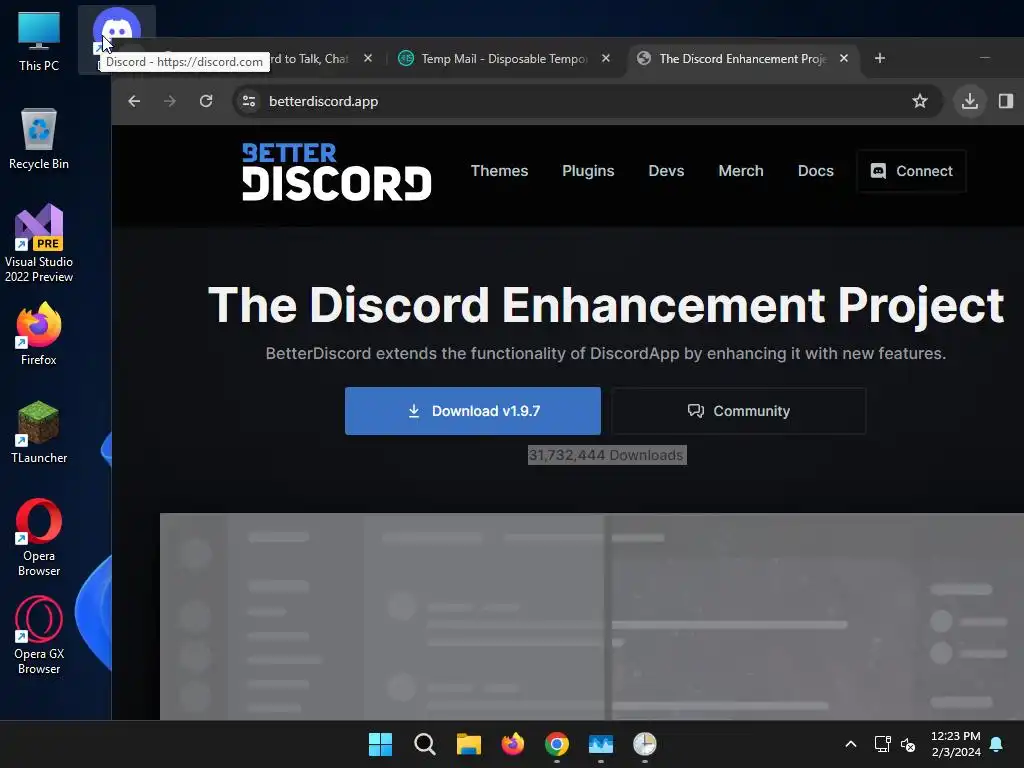Click the address bar URL betterdiscord.app
The width and height of the screenshot is (1024, 768).
tap(323, 101)
